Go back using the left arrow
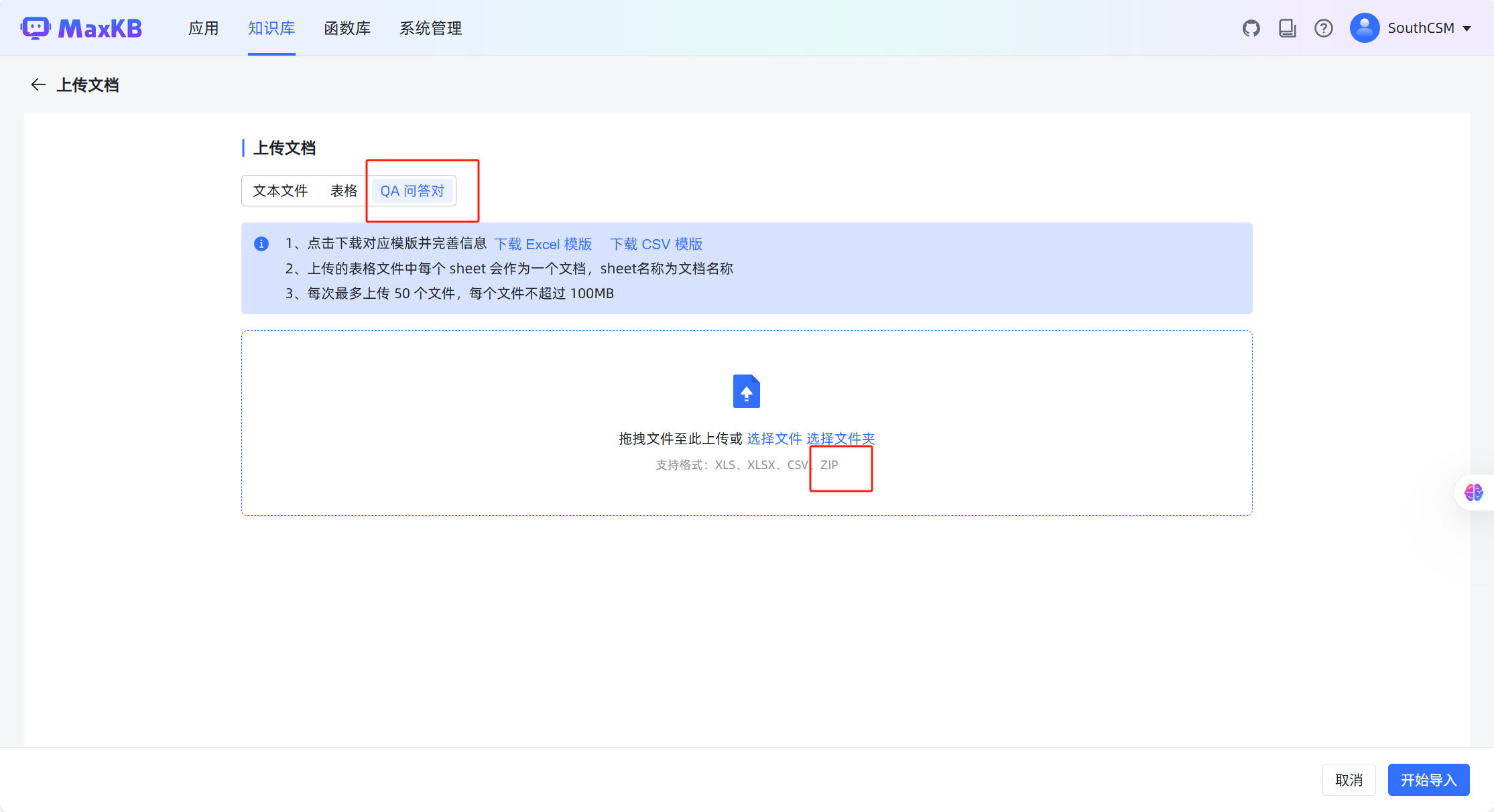1494x812 pixels. [x=38, y=84]
